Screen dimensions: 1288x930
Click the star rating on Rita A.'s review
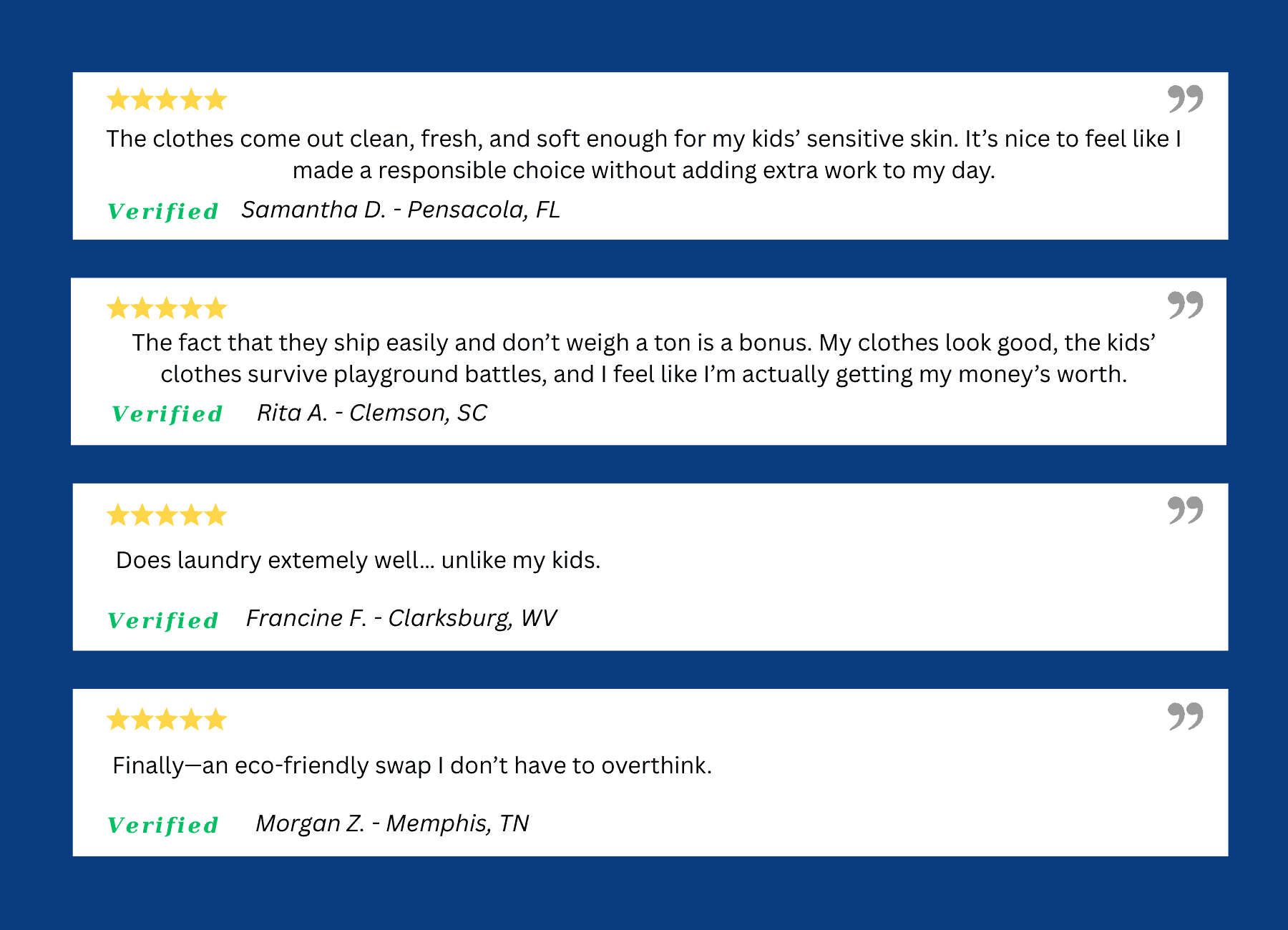pyautogui.click(x=167, y=308)
